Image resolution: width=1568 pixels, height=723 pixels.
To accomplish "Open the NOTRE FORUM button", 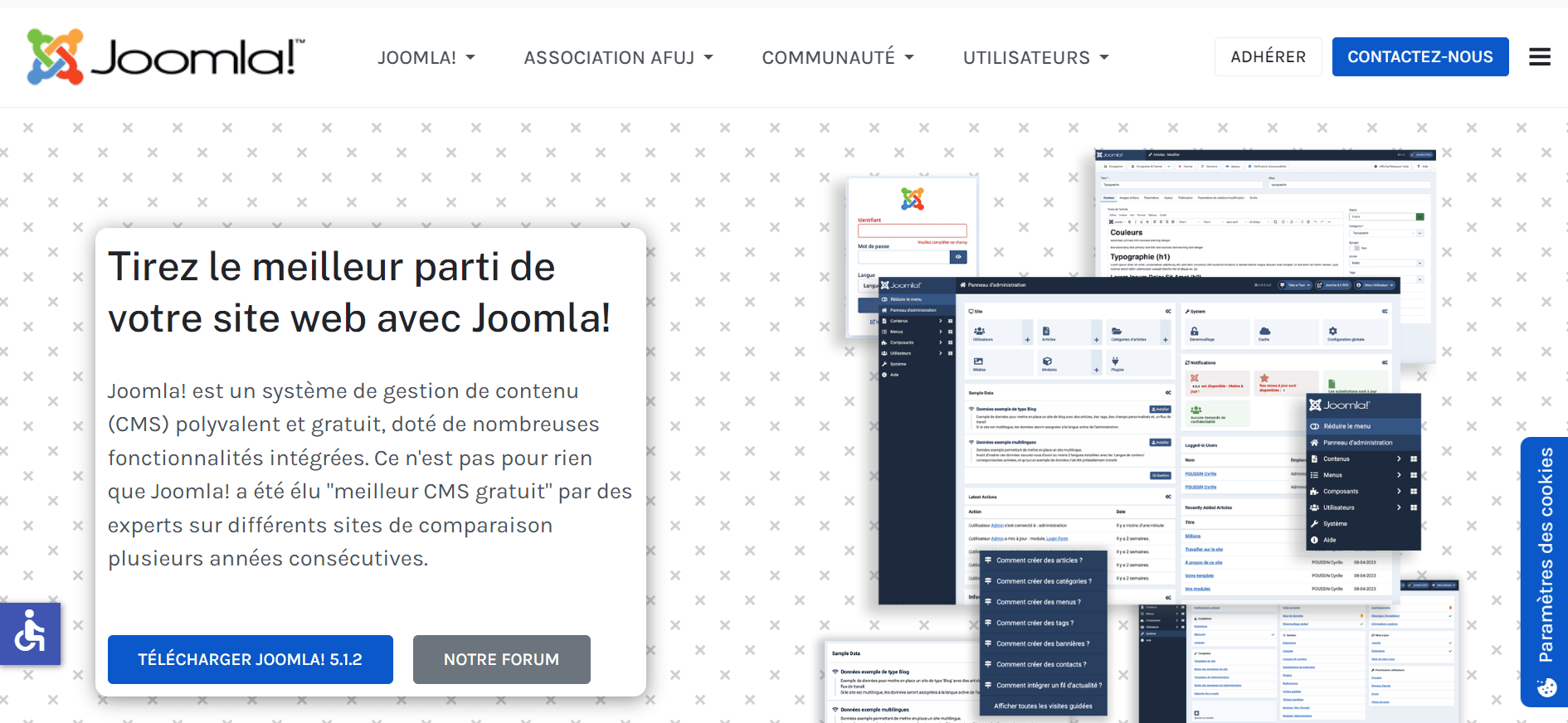I will click(502, 659).
